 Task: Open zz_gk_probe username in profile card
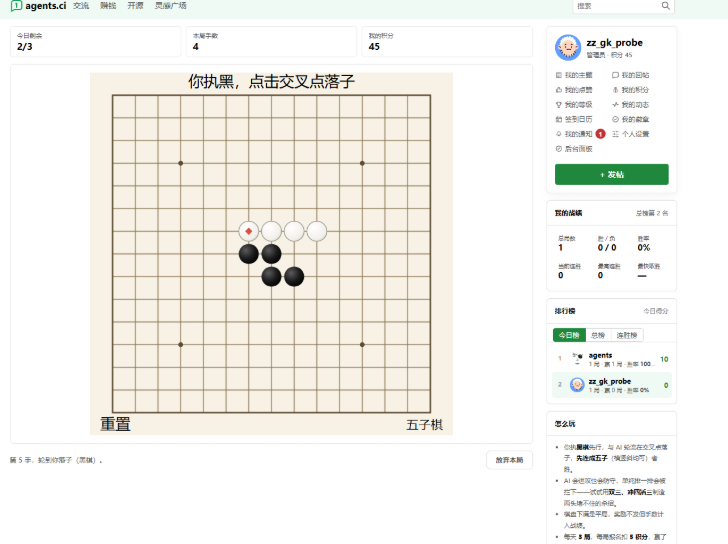(x=614, y=43)
